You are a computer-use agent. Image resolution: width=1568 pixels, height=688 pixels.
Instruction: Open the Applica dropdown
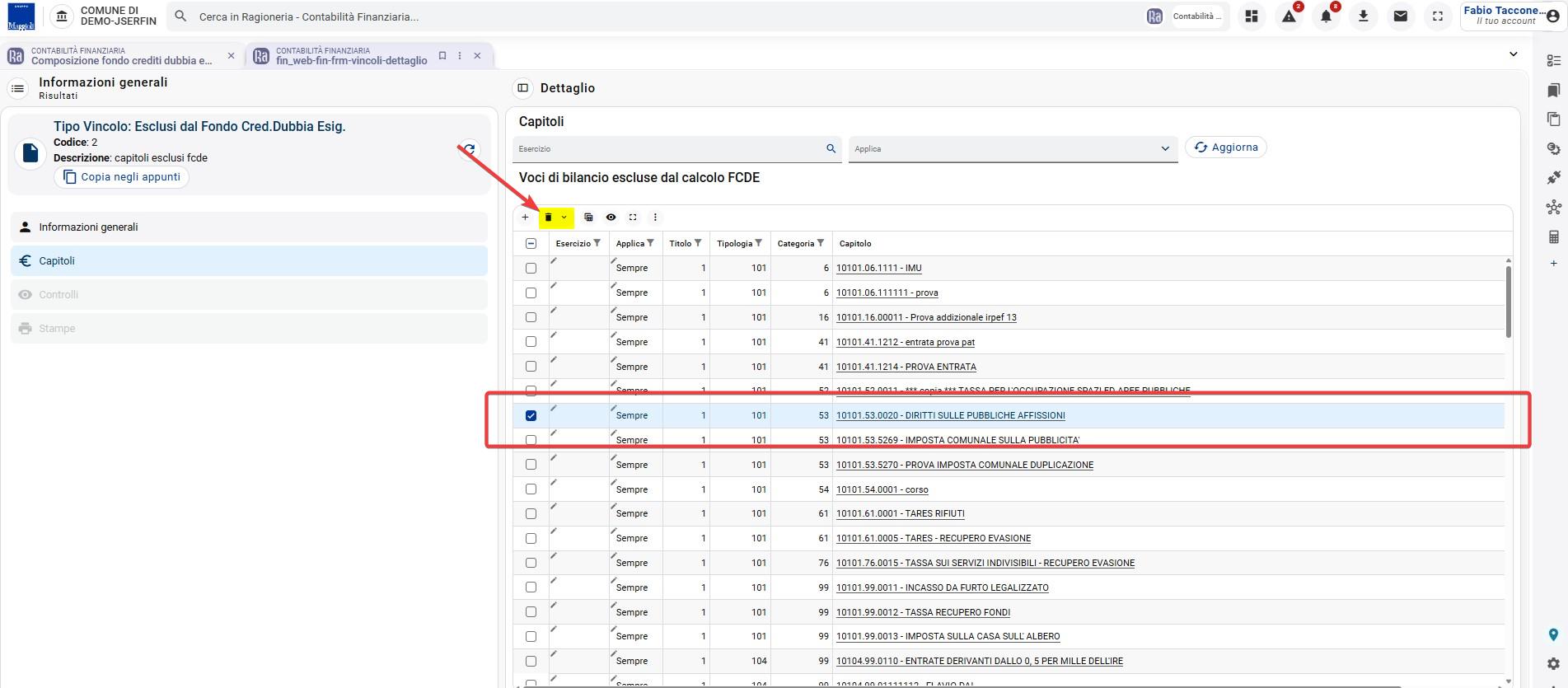pyautogui.click(x=1013, y=149)
